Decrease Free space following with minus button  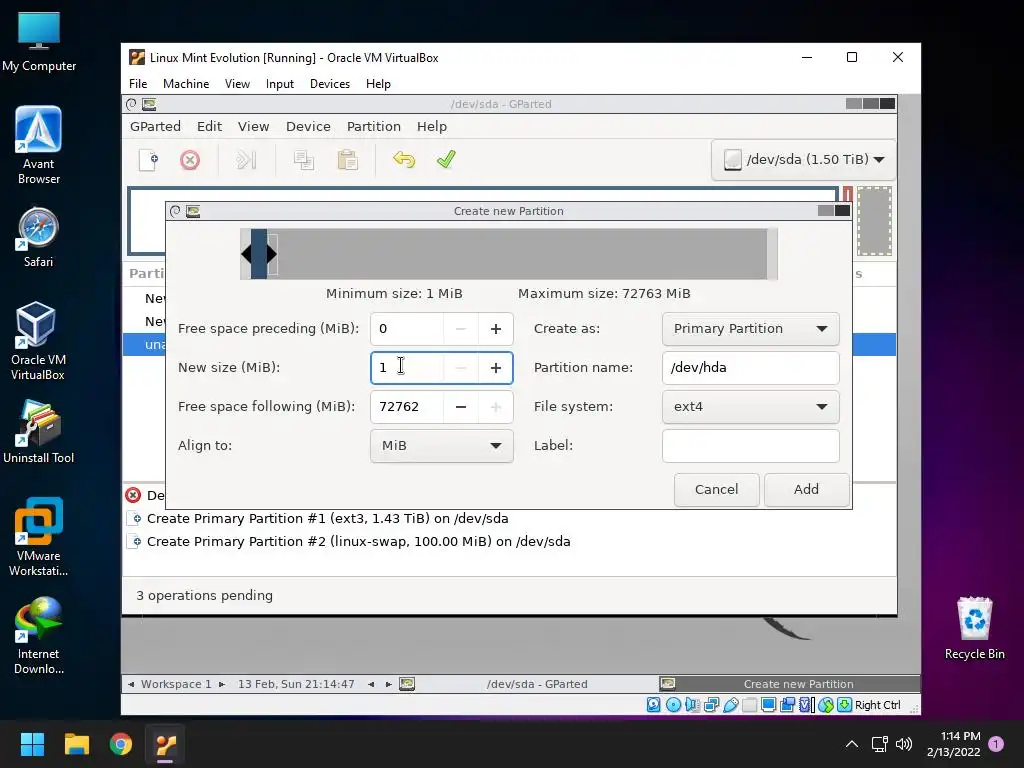click(460, 406)
